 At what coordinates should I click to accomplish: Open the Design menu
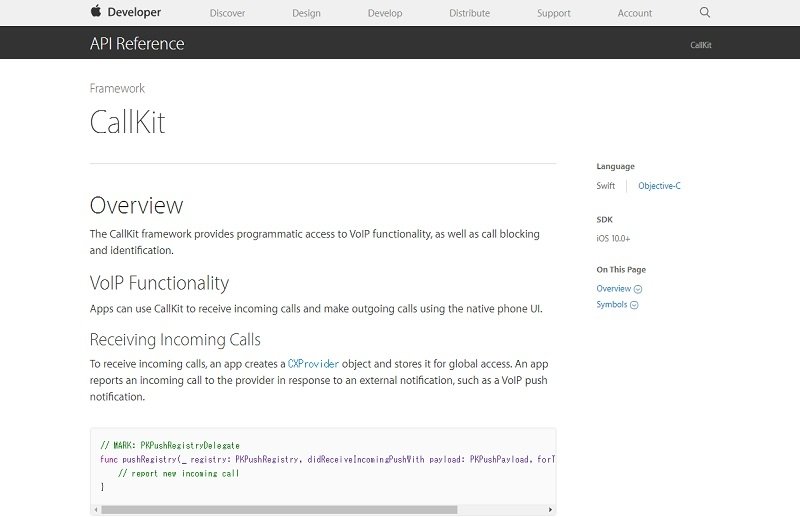pos(306,13)
